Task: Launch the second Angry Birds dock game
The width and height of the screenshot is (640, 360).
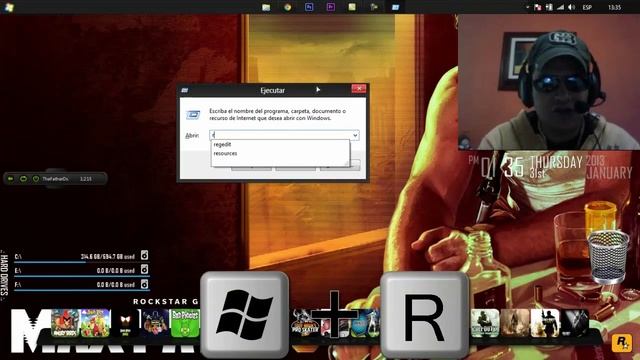Action: click(x=96, y=323)
